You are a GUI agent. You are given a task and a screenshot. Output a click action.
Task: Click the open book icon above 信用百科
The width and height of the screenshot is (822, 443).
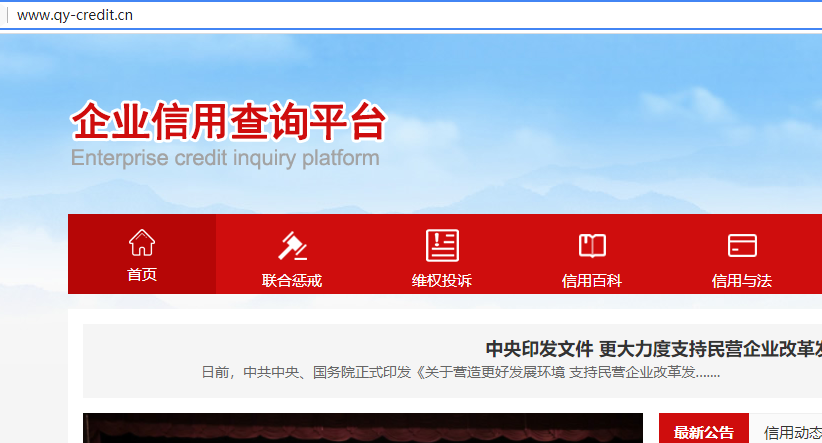click(x=592, y=245)
